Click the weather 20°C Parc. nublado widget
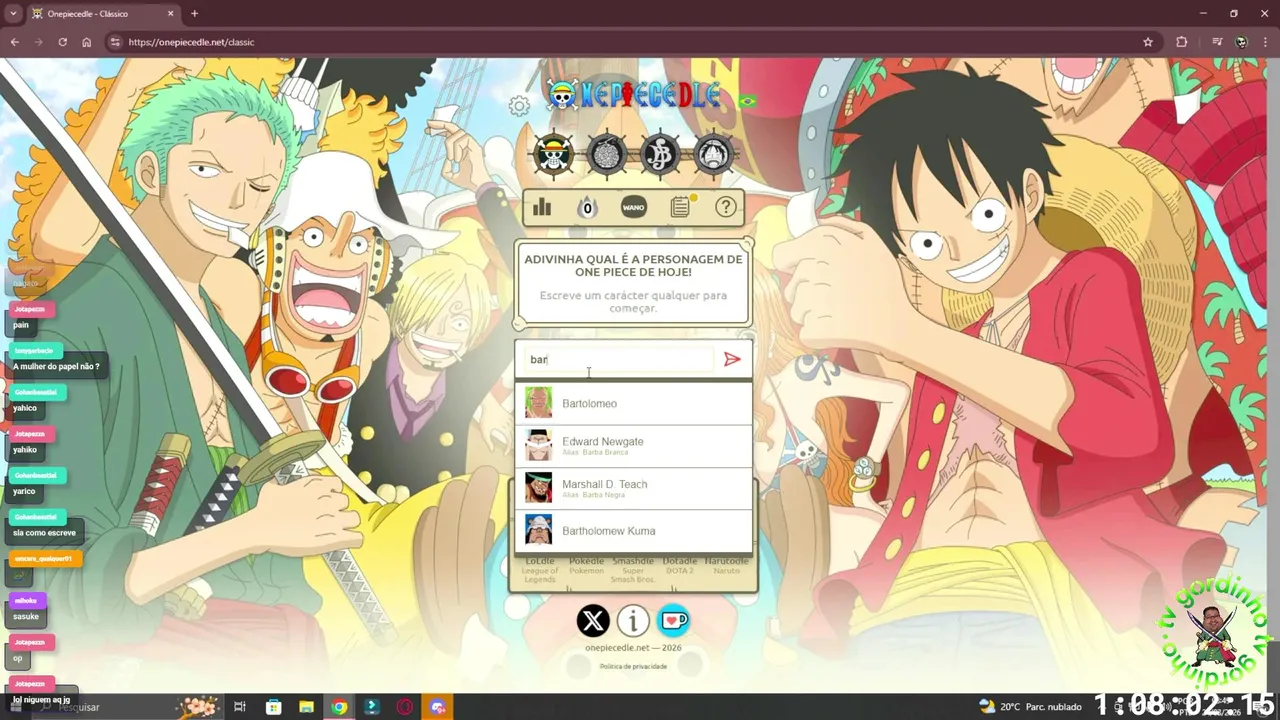Screen dimensions: 1280x720 pyautogui.click(x=1031, y=707)
